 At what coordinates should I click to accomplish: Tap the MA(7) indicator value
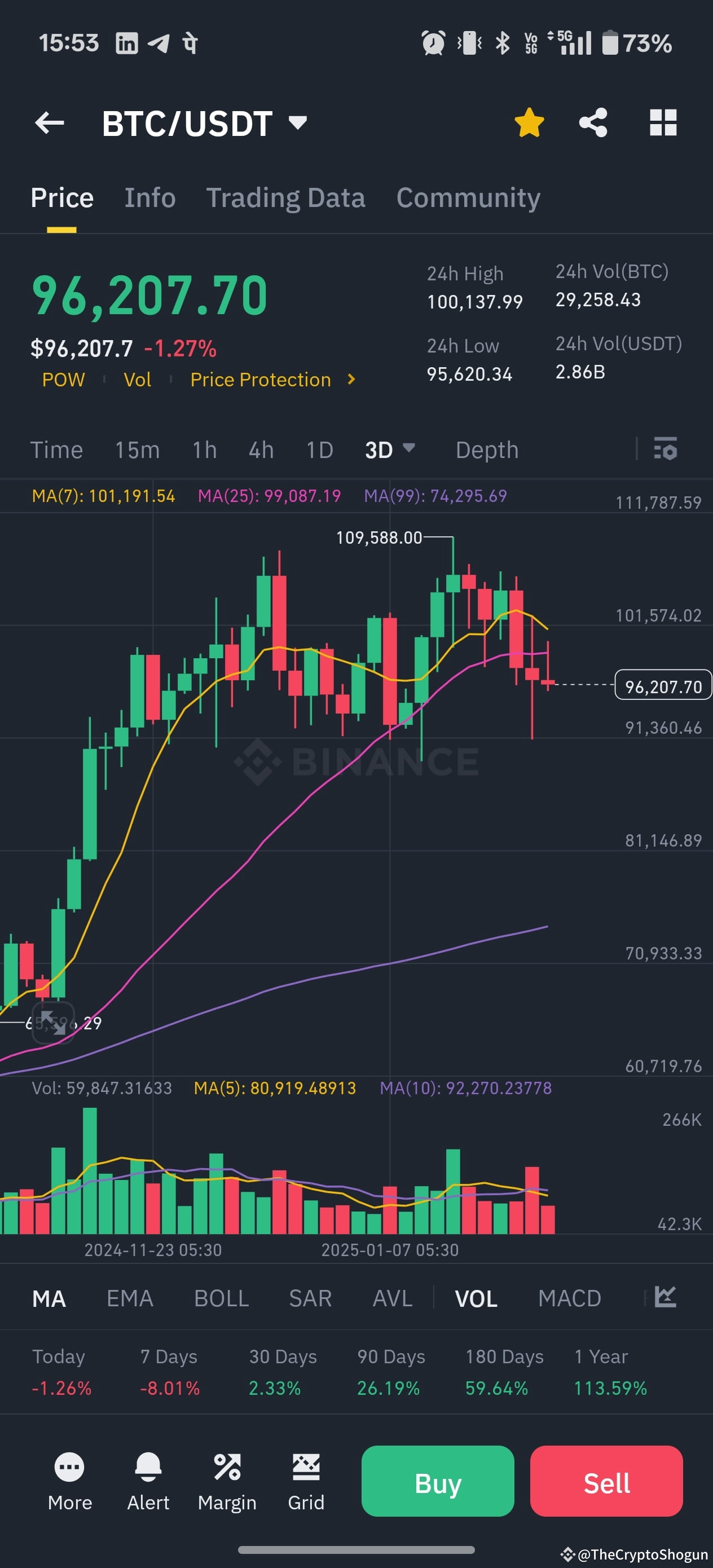click(x=104, y=495)
